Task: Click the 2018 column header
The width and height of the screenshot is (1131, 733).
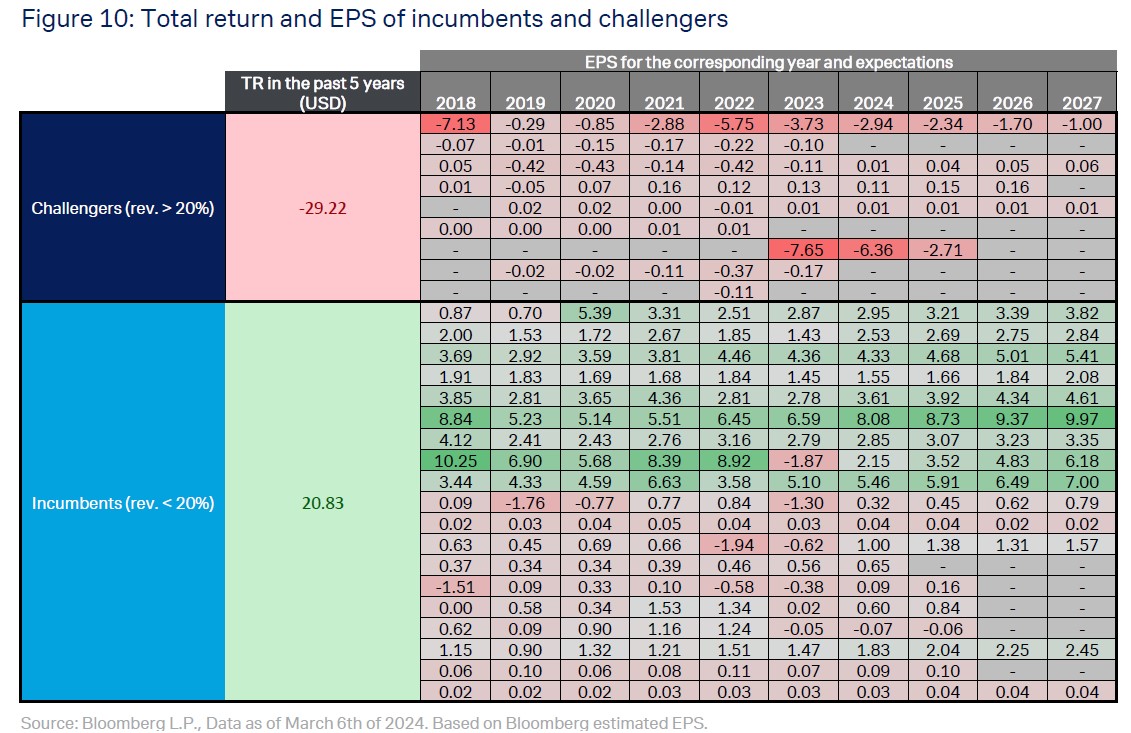Action: point(456,102)
